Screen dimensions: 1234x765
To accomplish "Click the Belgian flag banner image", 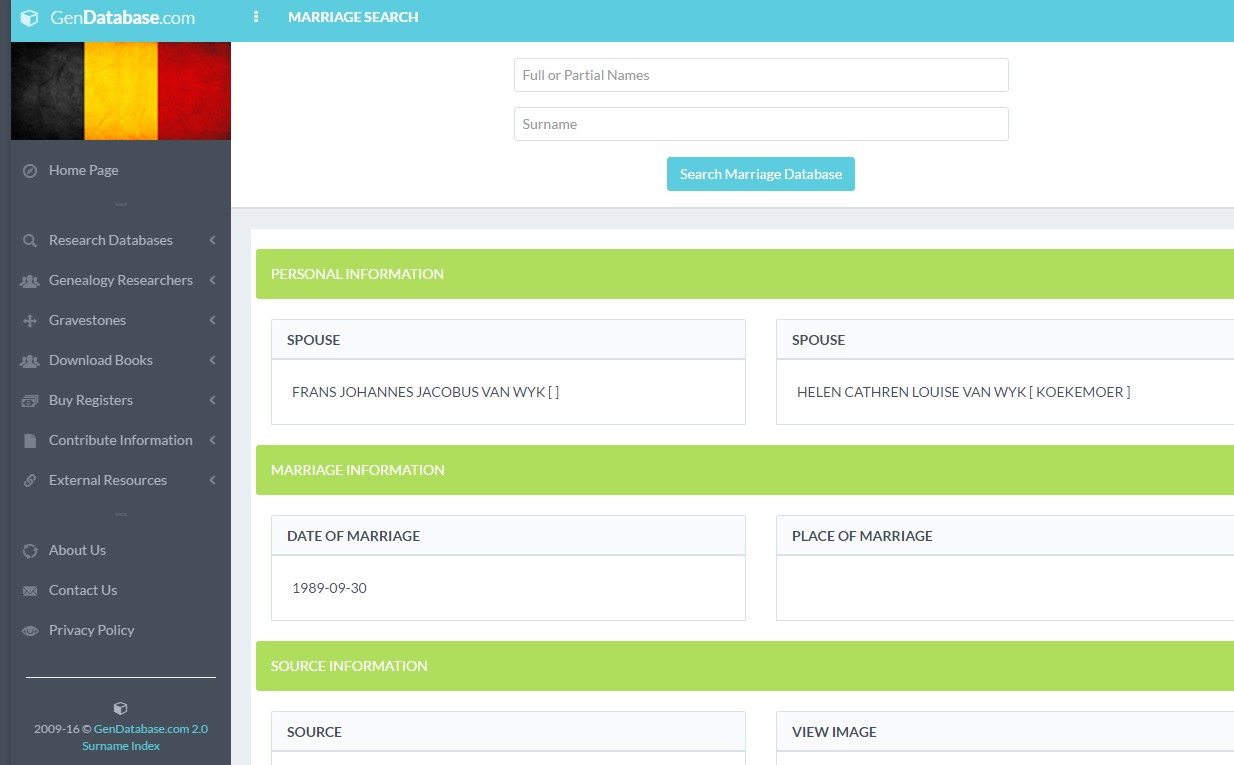I will click(121, 91).
